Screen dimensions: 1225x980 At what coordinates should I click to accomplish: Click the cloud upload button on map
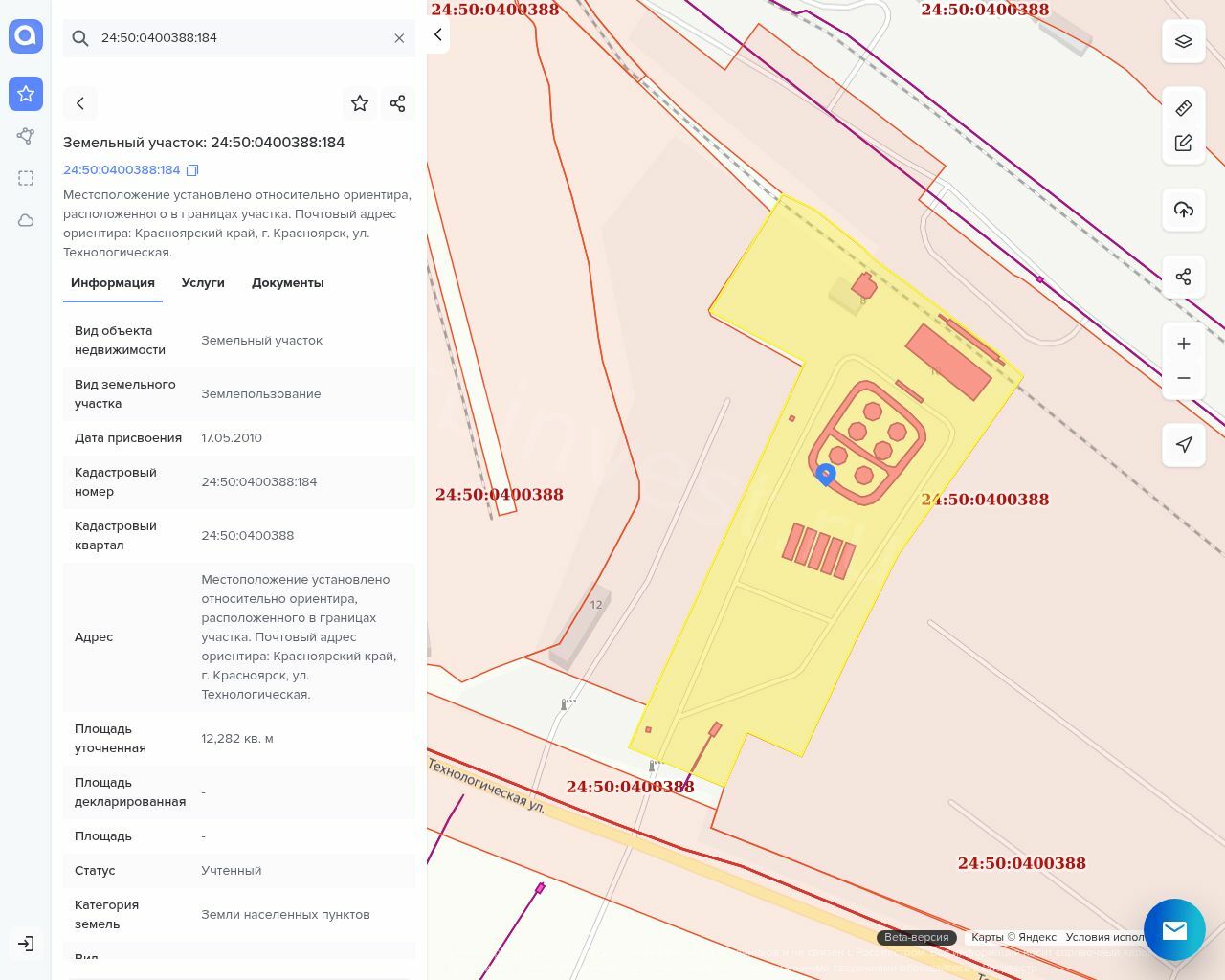click(1184, 210)
